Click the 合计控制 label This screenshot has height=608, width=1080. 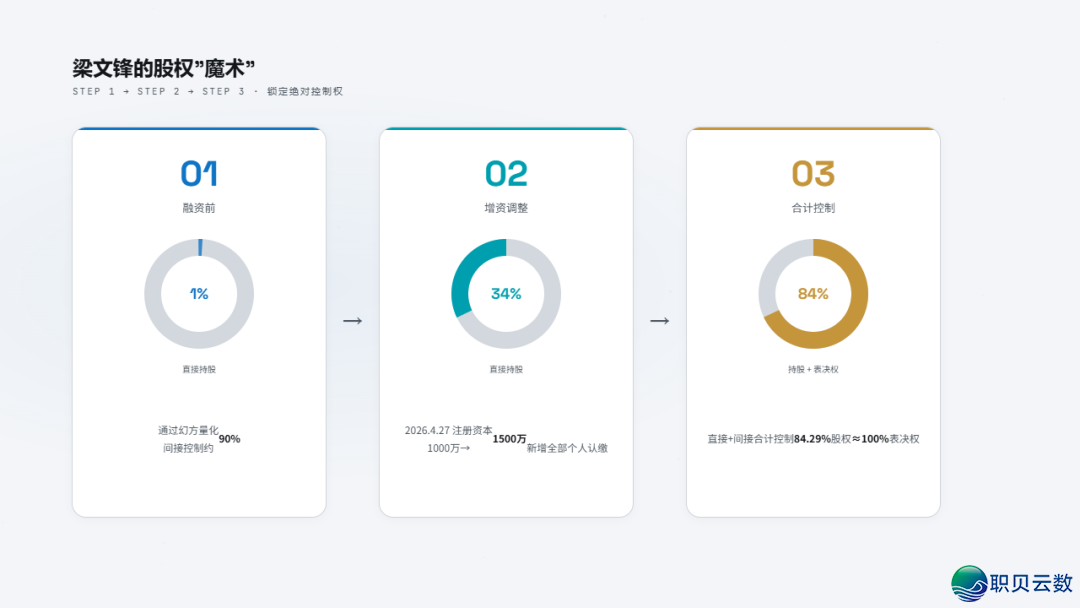tap(813, 208)
